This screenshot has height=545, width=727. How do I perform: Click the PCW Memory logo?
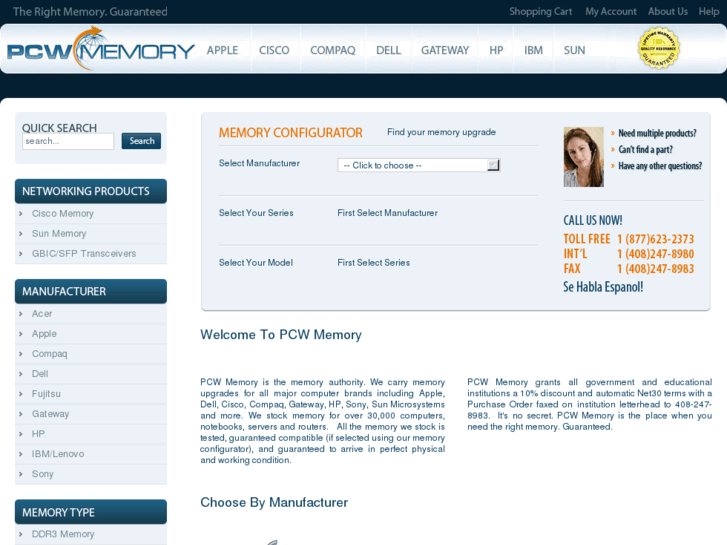click(x=101, y=49)
